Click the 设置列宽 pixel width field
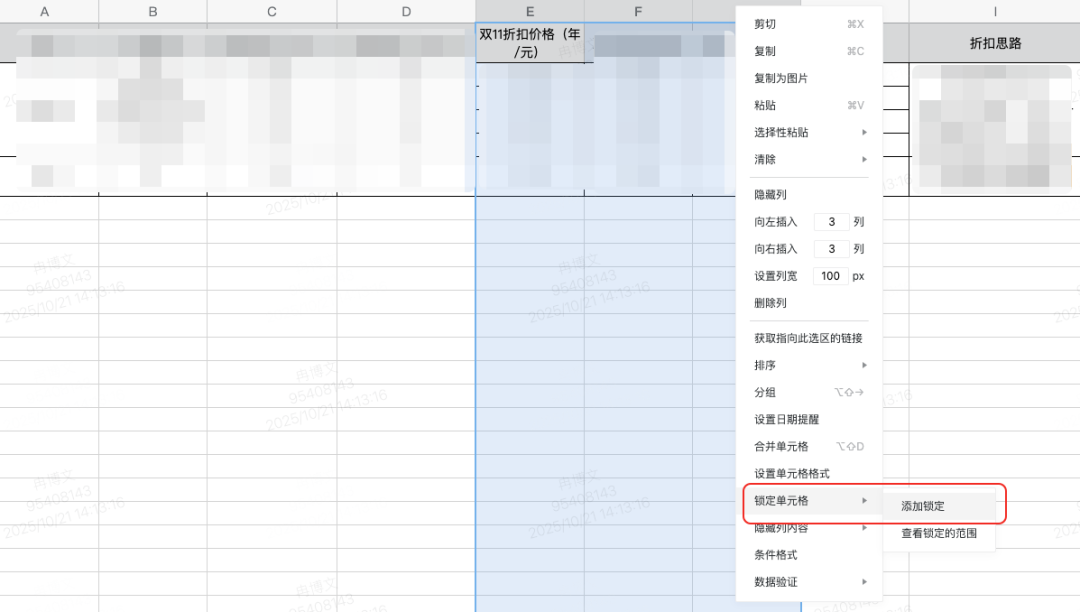This screenshot has width=1080, height=612. pyautogui.click(x=830, y=276)
